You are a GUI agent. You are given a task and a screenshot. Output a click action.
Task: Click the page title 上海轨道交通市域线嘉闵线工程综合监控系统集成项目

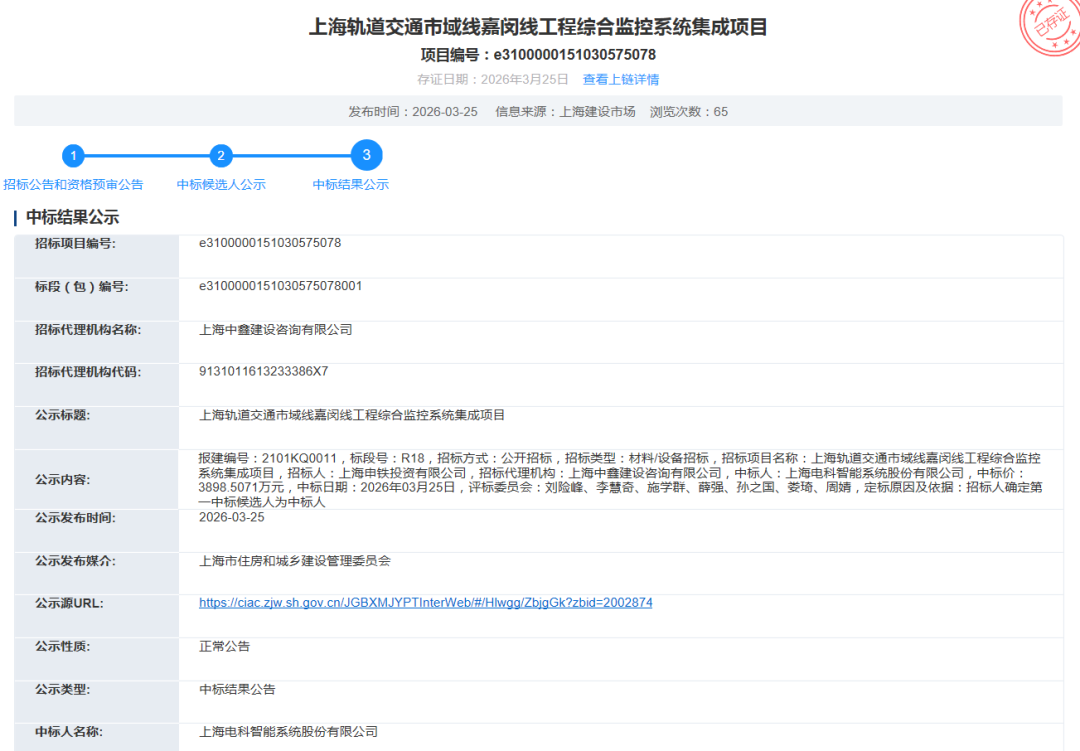coord(538,27)
